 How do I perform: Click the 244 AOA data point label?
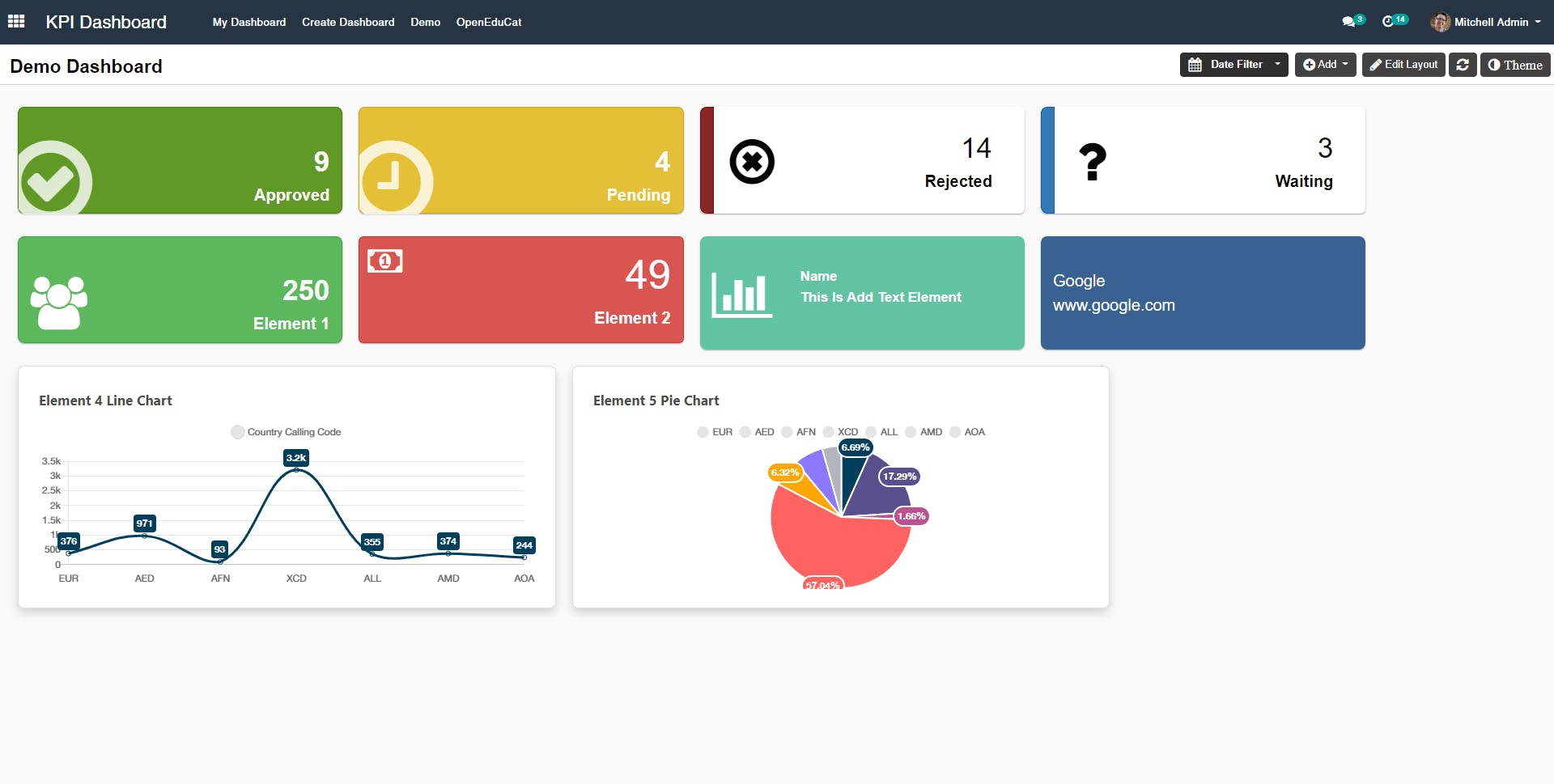(x=524, y=545)
